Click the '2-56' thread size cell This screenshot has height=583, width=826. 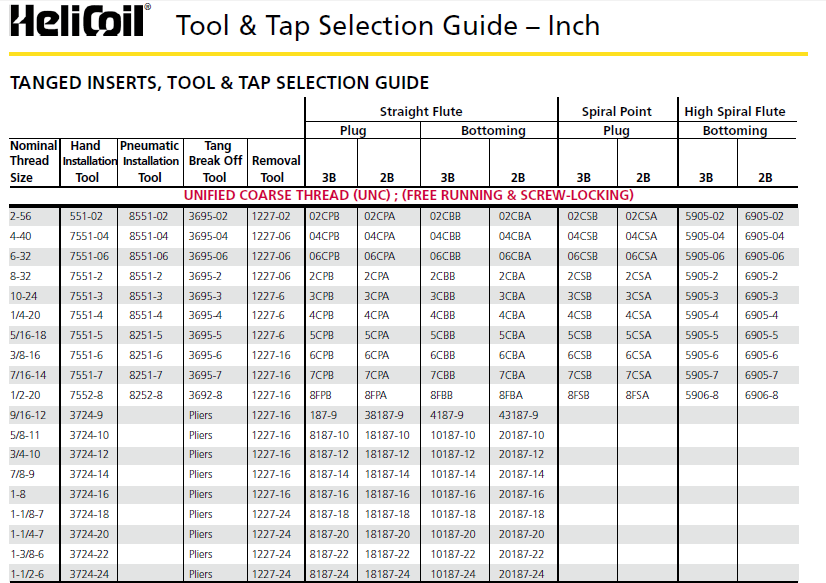[x=21, y=216]
